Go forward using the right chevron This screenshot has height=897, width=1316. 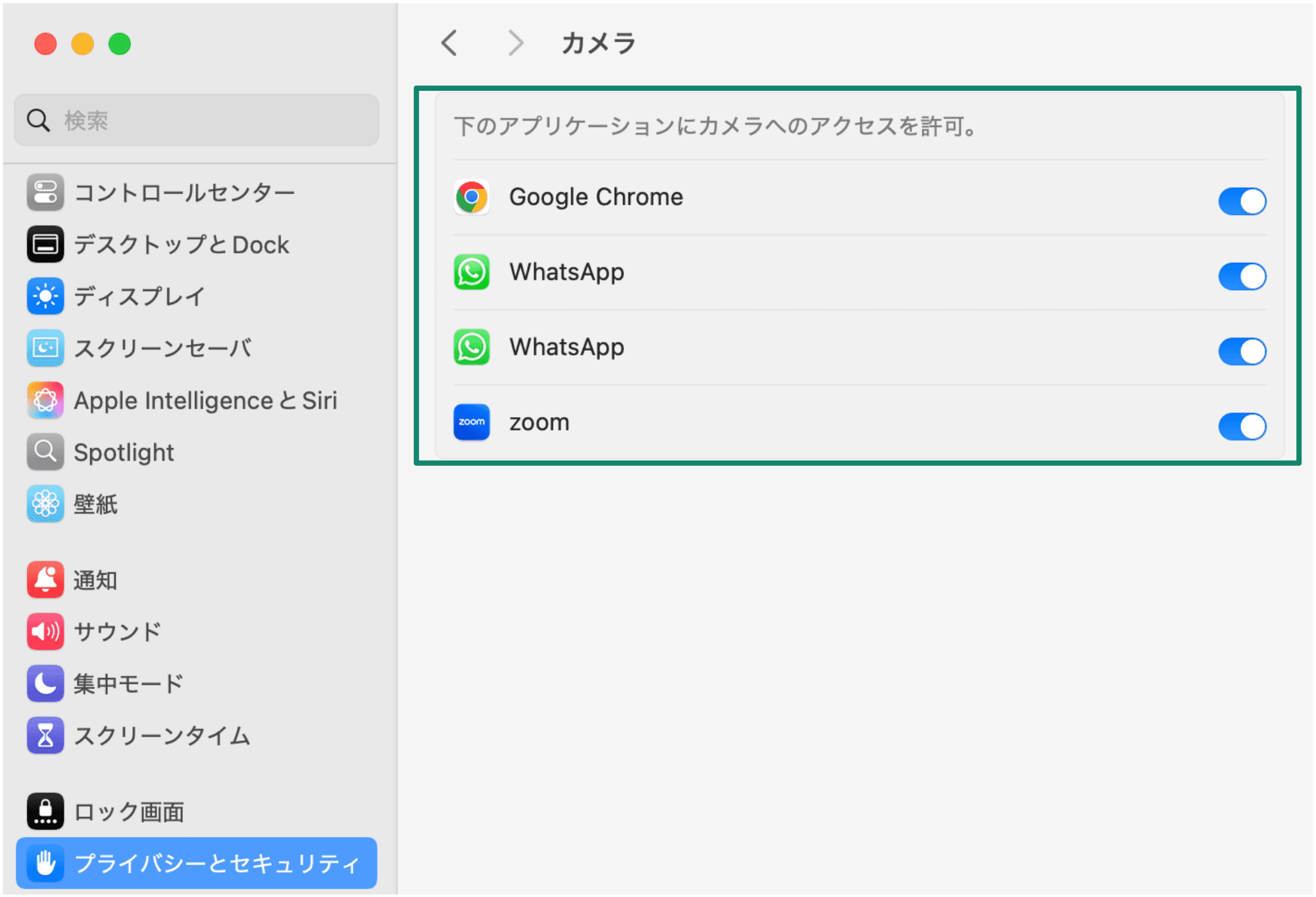click(x=516, y=43)
